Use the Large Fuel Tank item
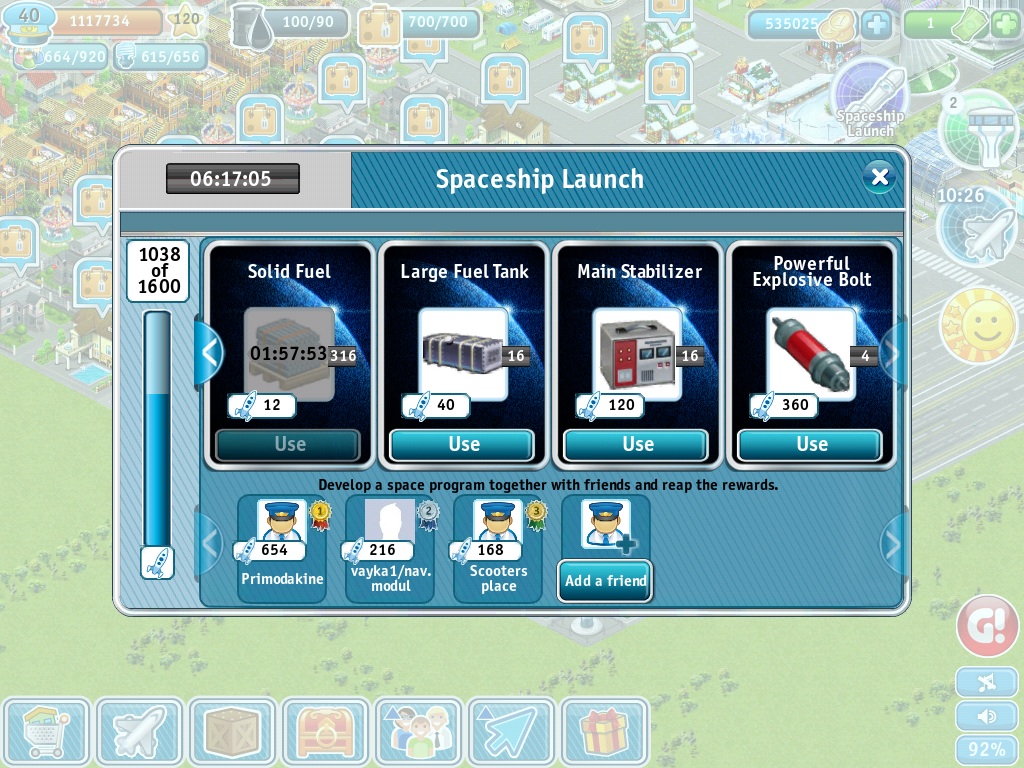The image size is (1024, 768). 462,444
